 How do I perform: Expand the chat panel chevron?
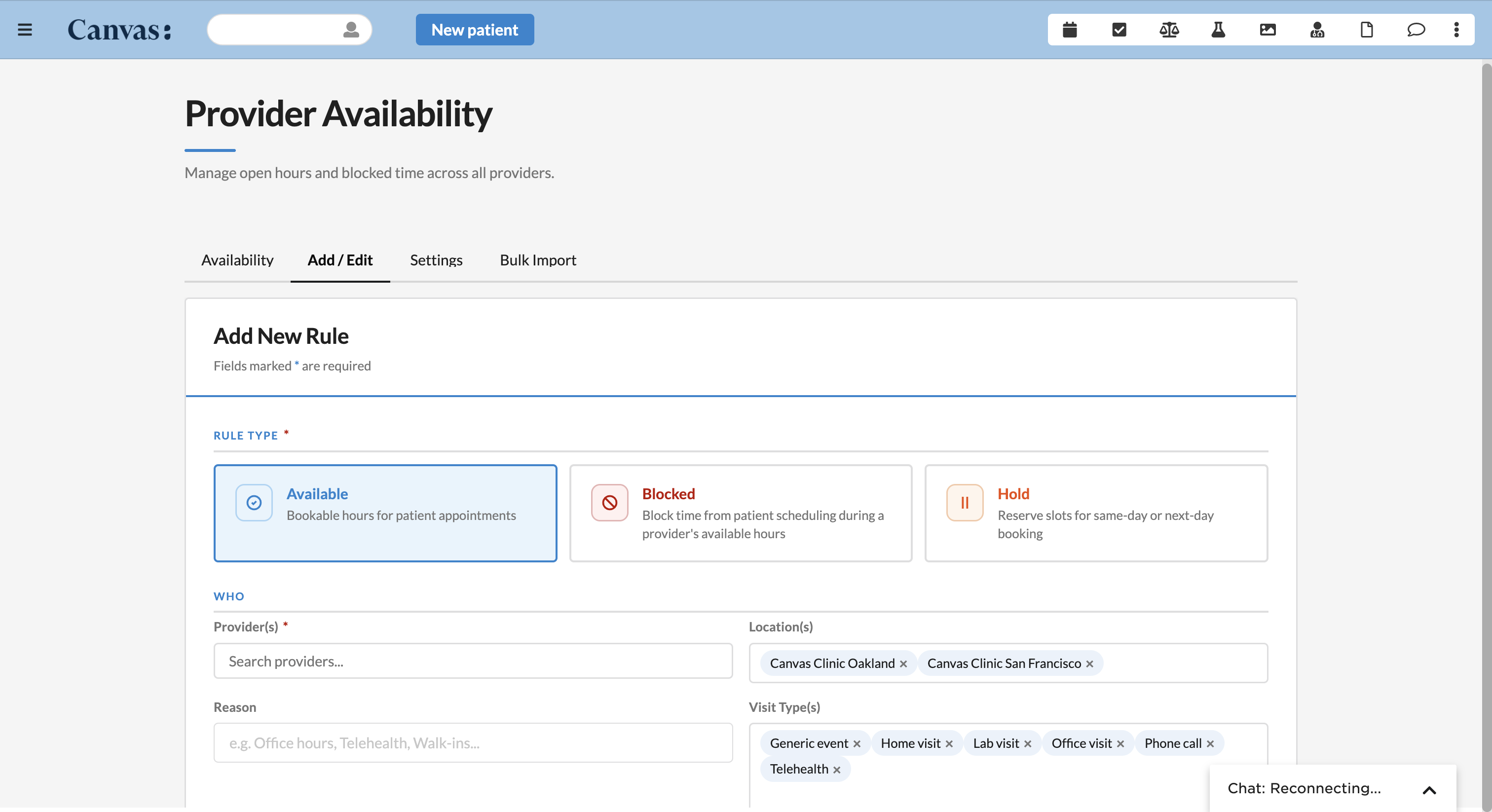(x=1429, y=790)
